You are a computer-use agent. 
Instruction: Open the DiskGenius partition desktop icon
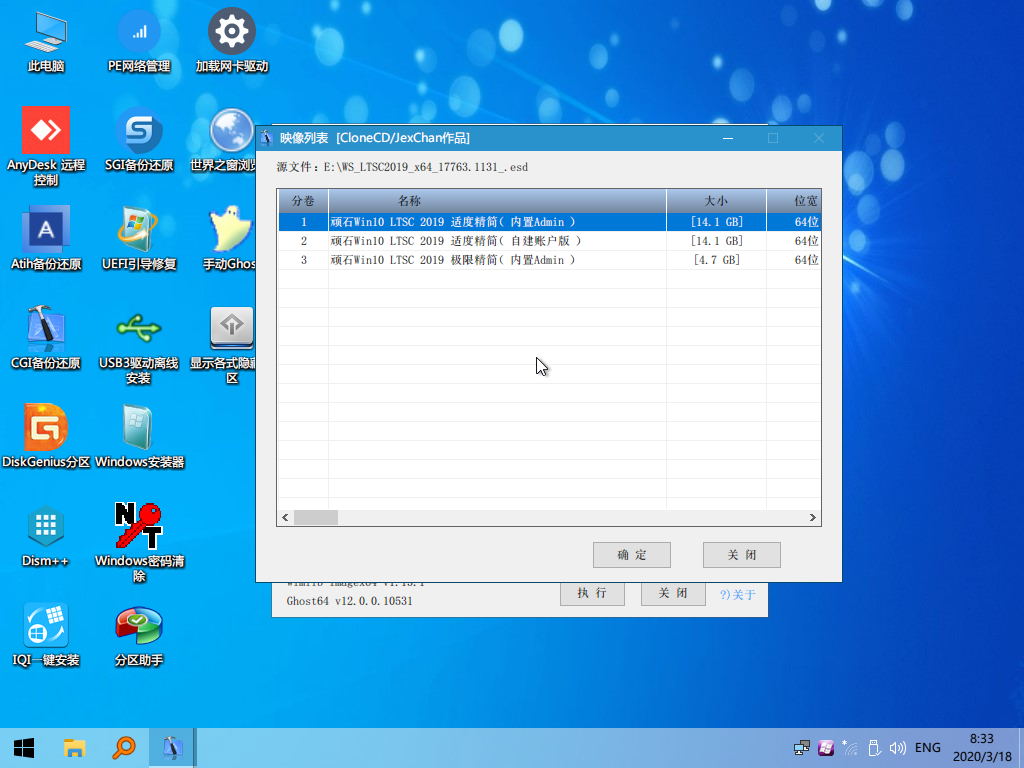point(46,428)
